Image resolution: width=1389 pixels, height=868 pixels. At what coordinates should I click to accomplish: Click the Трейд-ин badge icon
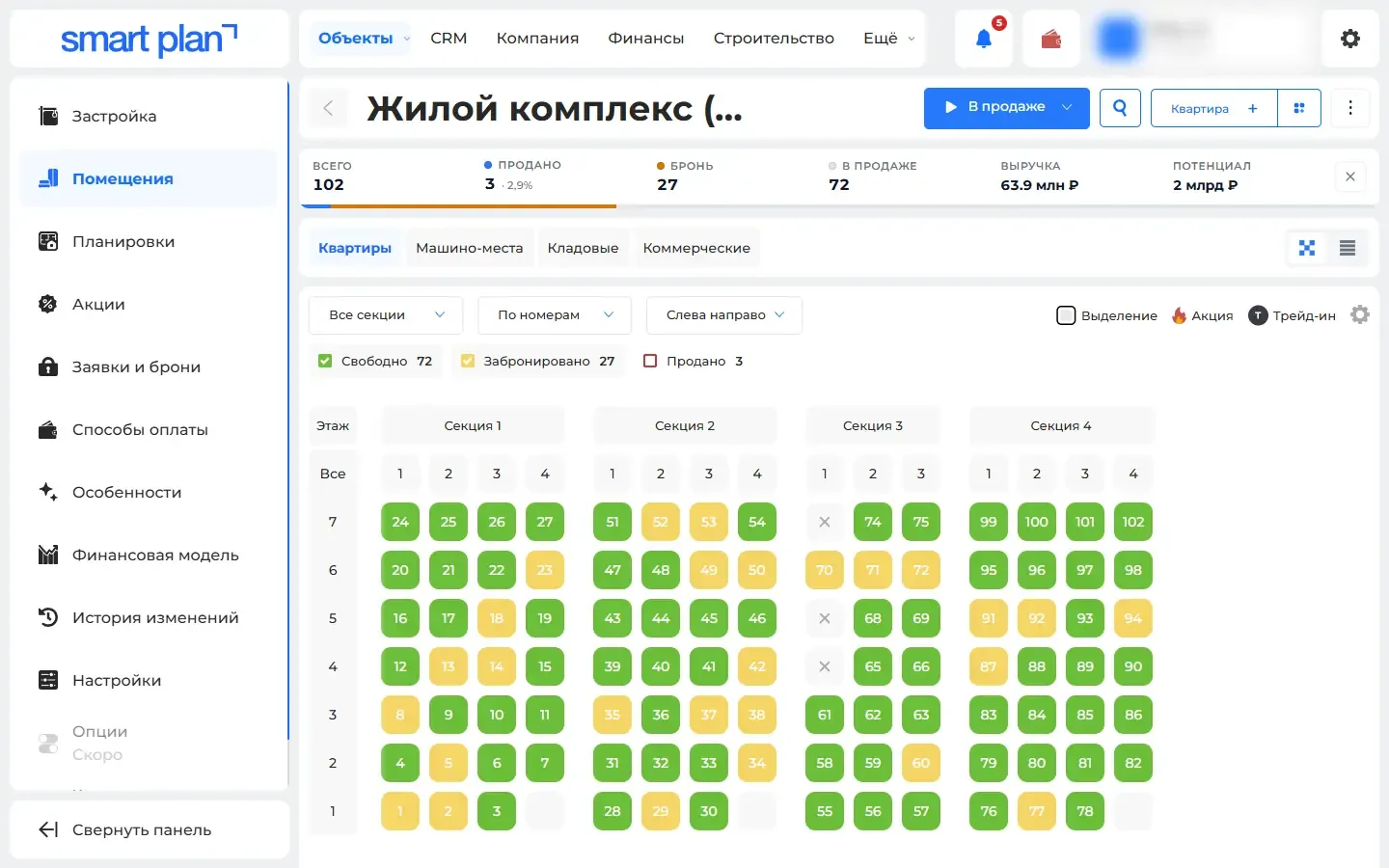[1258, 315]
